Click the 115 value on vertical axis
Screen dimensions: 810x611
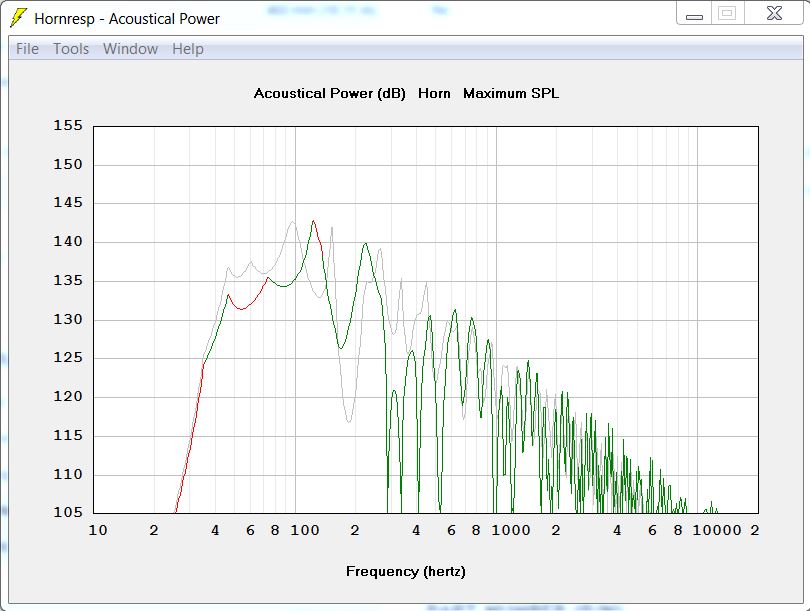[x=68, y=435]
